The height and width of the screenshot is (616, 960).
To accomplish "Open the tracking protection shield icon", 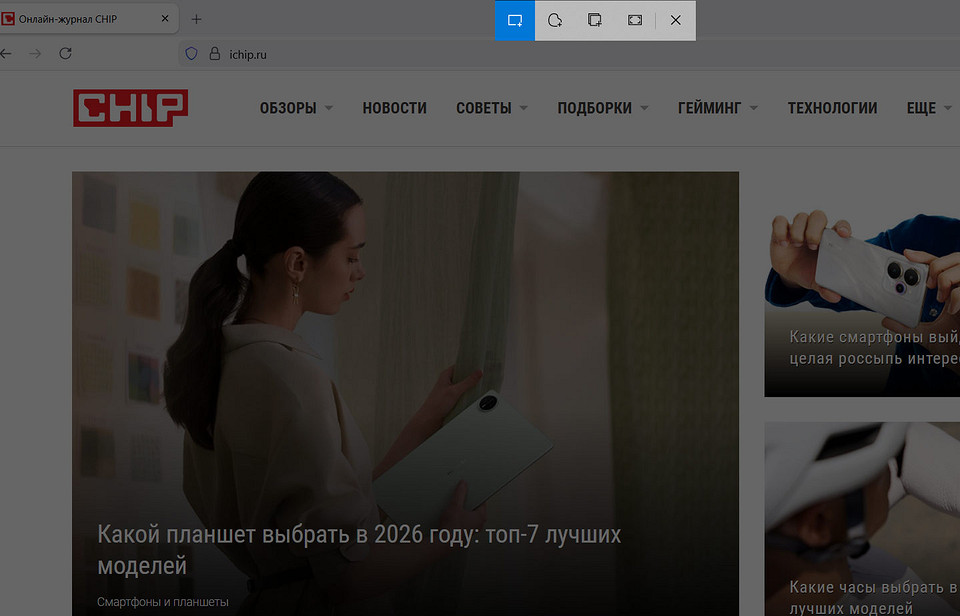I will point(192,54).
